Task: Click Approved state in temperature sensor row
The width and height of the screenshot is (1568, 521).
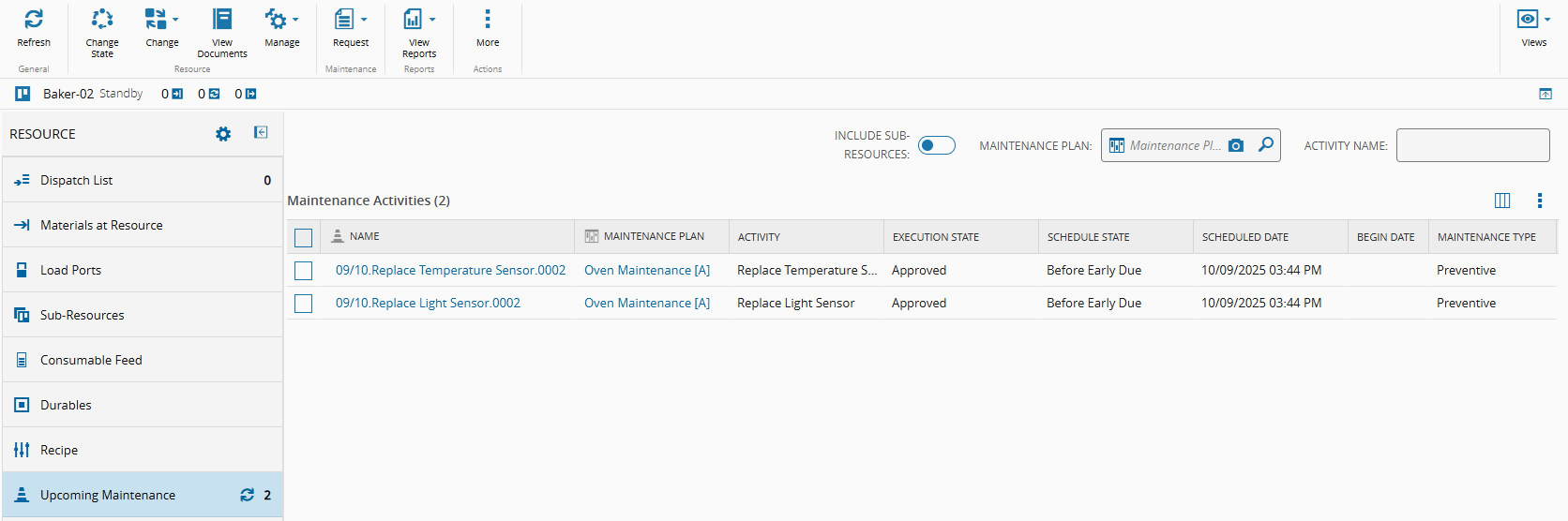Action: [919, 270]
